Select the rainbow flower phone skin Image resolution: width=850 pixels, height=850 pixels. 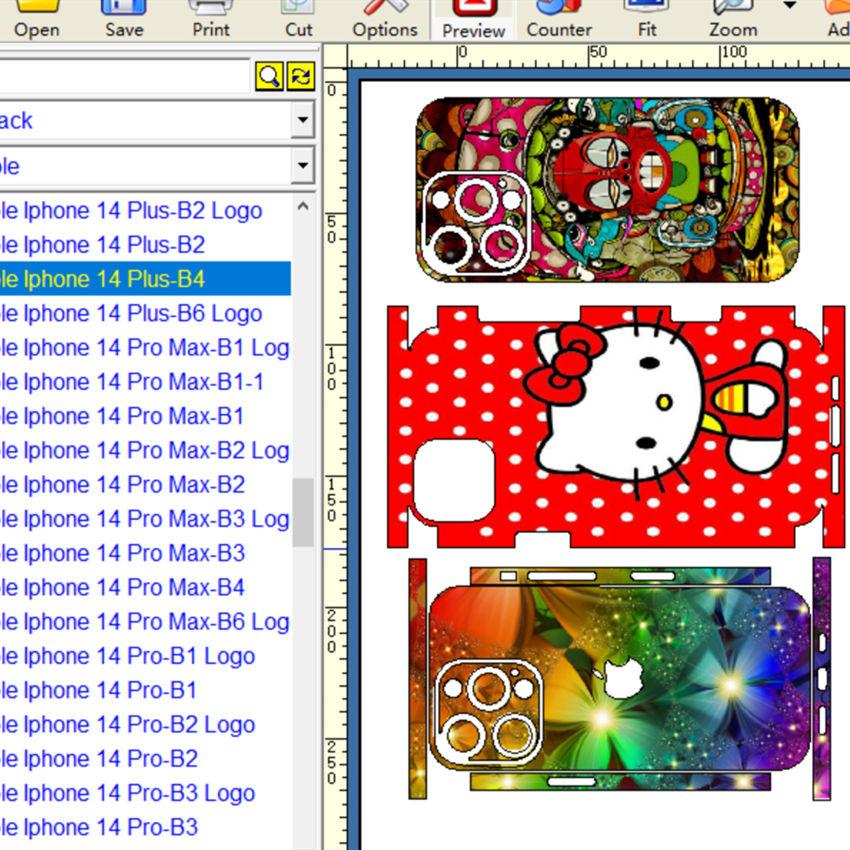pyautogui.click(x=620, y=678)
